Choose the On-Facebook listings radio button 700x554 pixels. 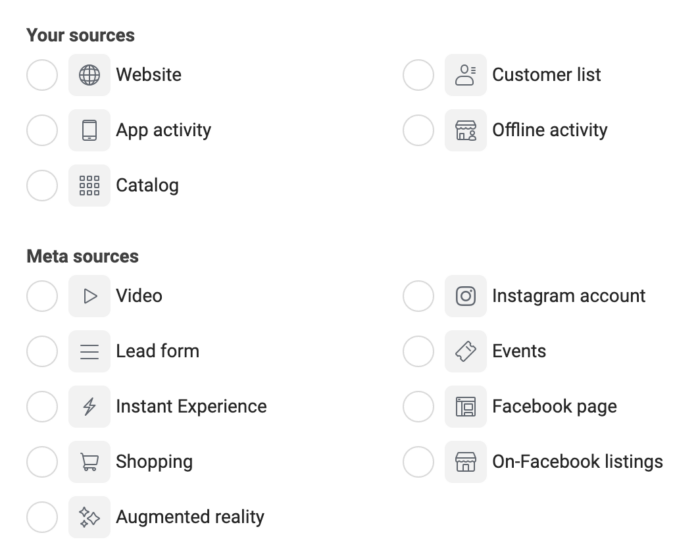[x=418, y=462]
